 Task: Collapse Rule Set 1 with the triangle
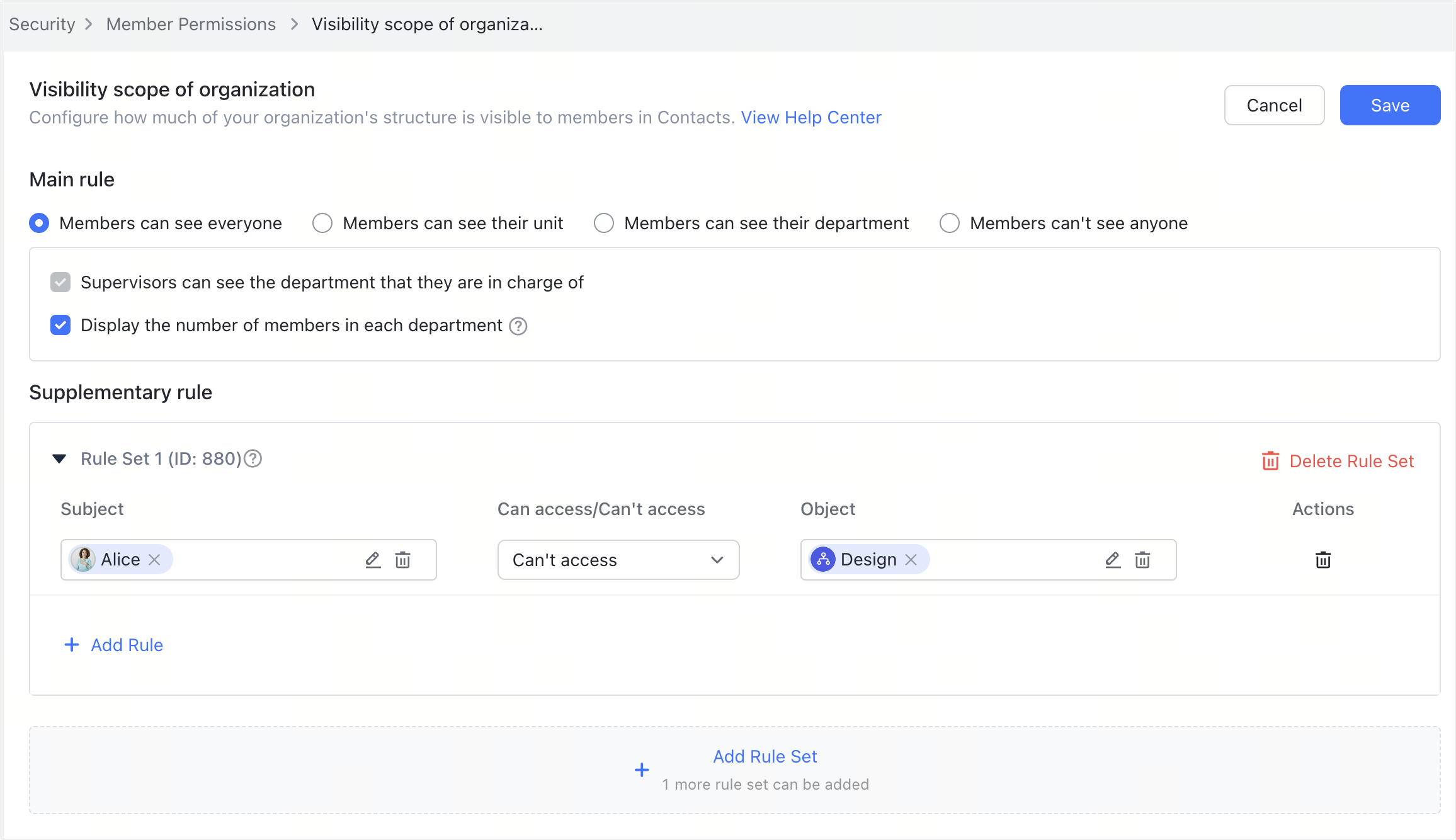59,458
